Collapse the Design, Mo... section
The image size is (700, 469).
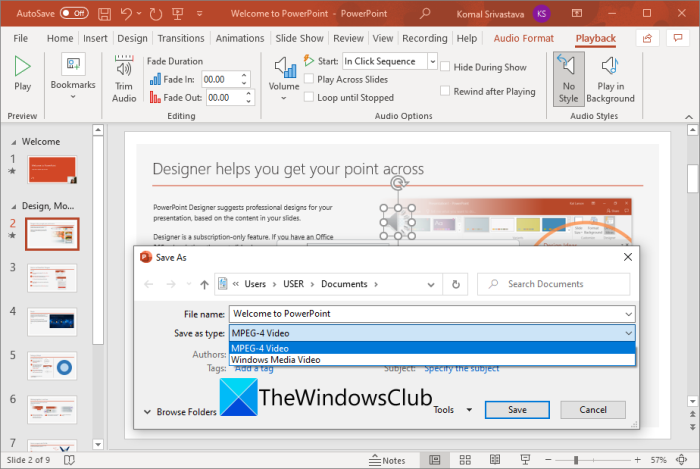(x=14, y=207)
